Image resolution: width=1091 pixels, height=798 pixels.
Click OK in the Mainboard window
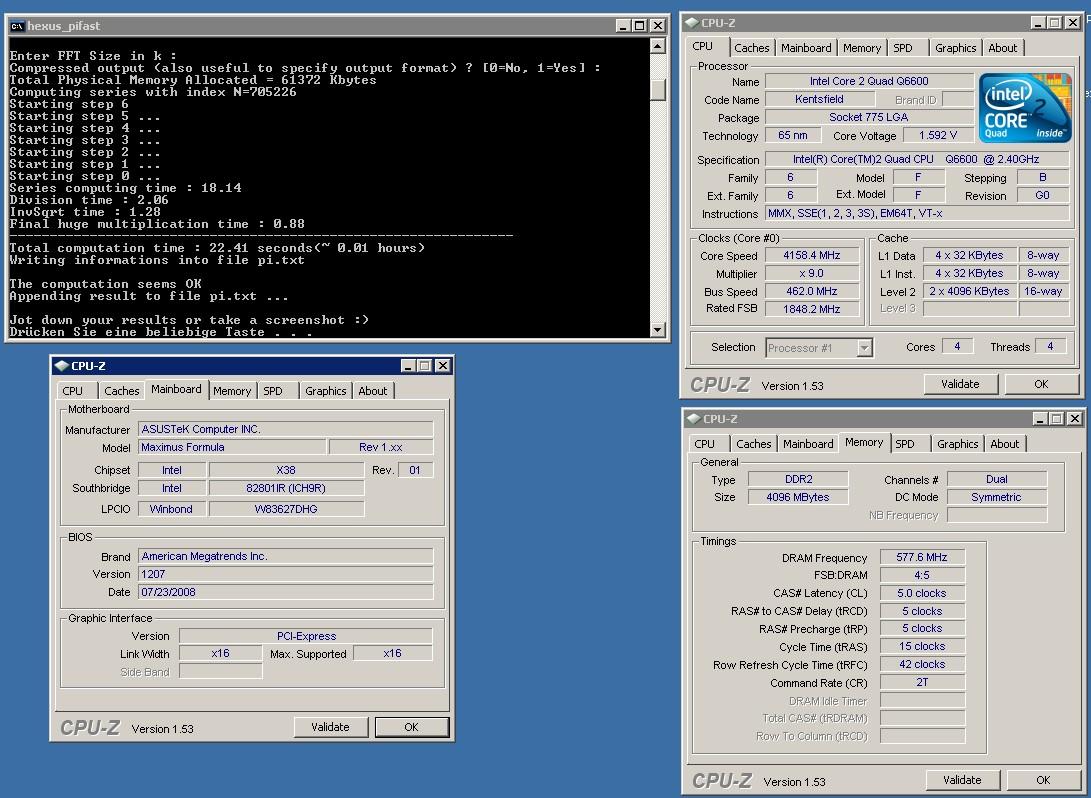(x=411, y=727)
